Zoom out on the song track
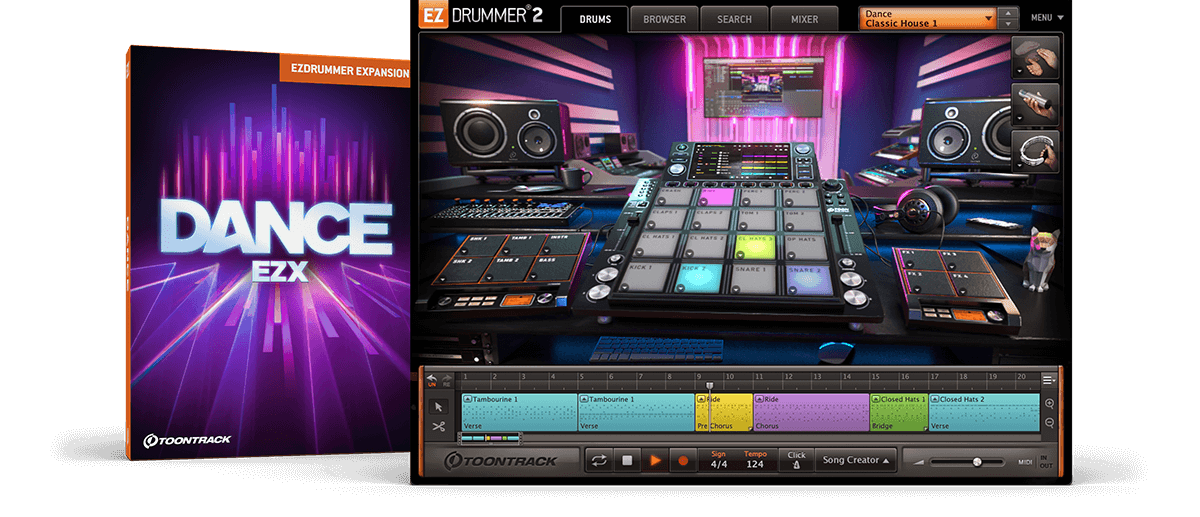Viewport: 1200px width, 517px height. 1049,422
